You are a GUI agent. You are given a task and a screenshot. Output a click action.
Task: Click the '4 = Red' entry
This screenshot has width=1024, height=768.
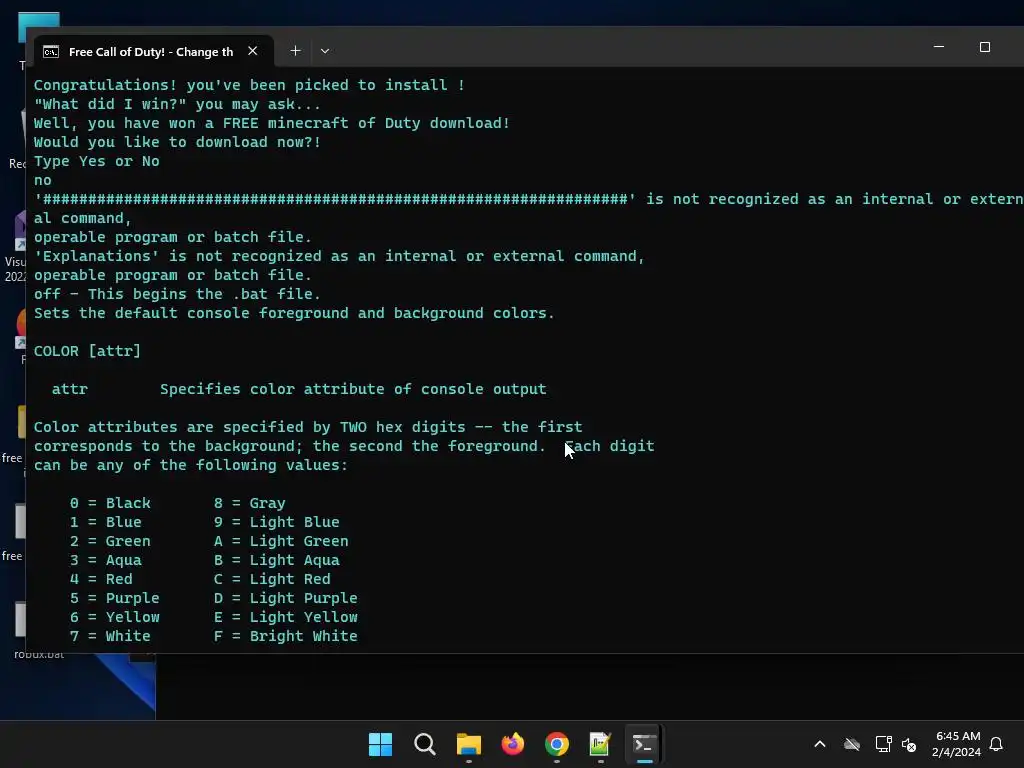101,579
